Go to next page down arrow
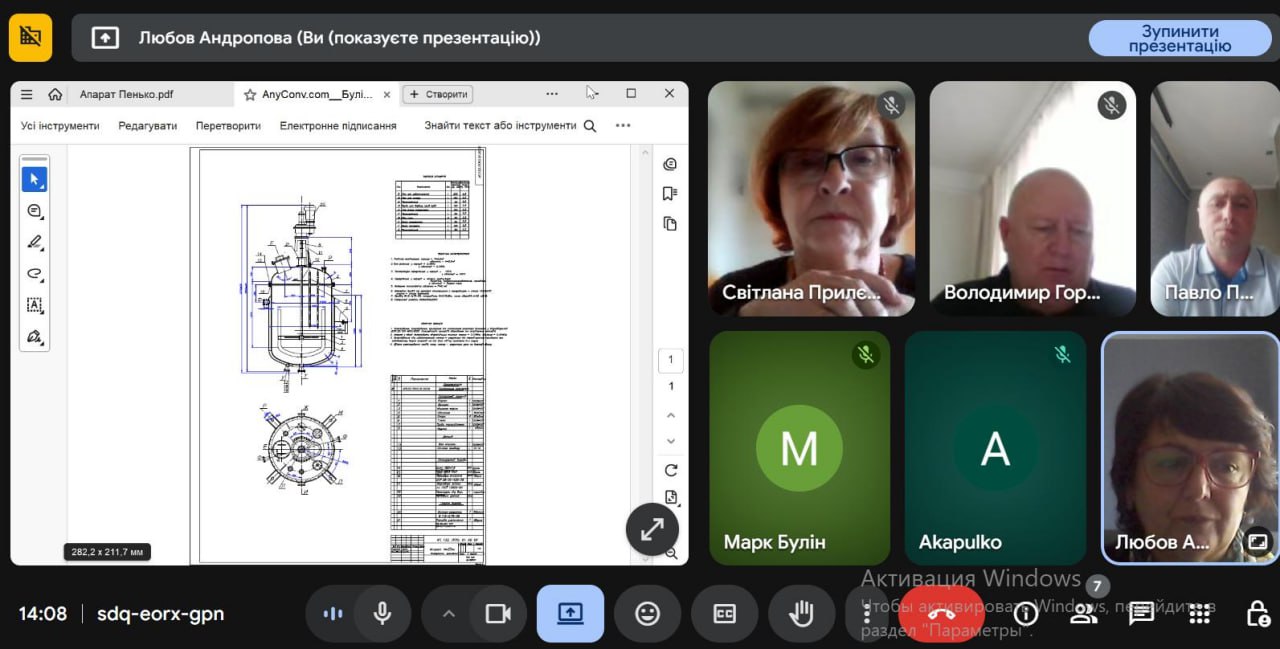Viewport: 1280px width, 649px height. click(x=671, y=441)
